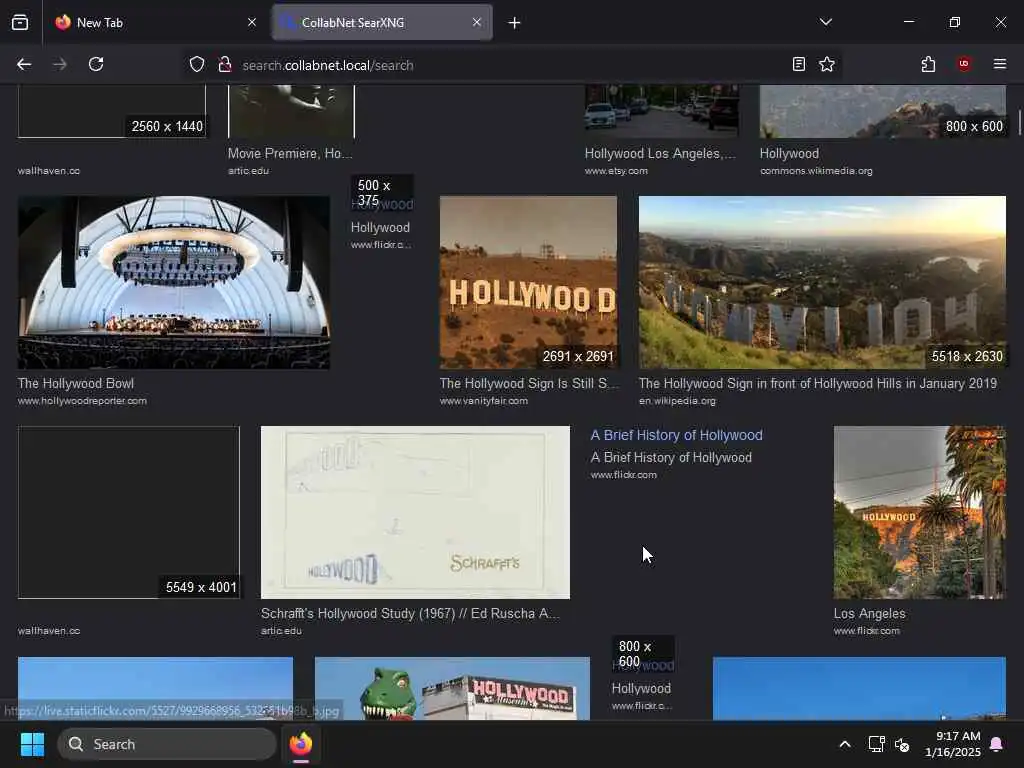Go back to the previous page

point(24,64)
